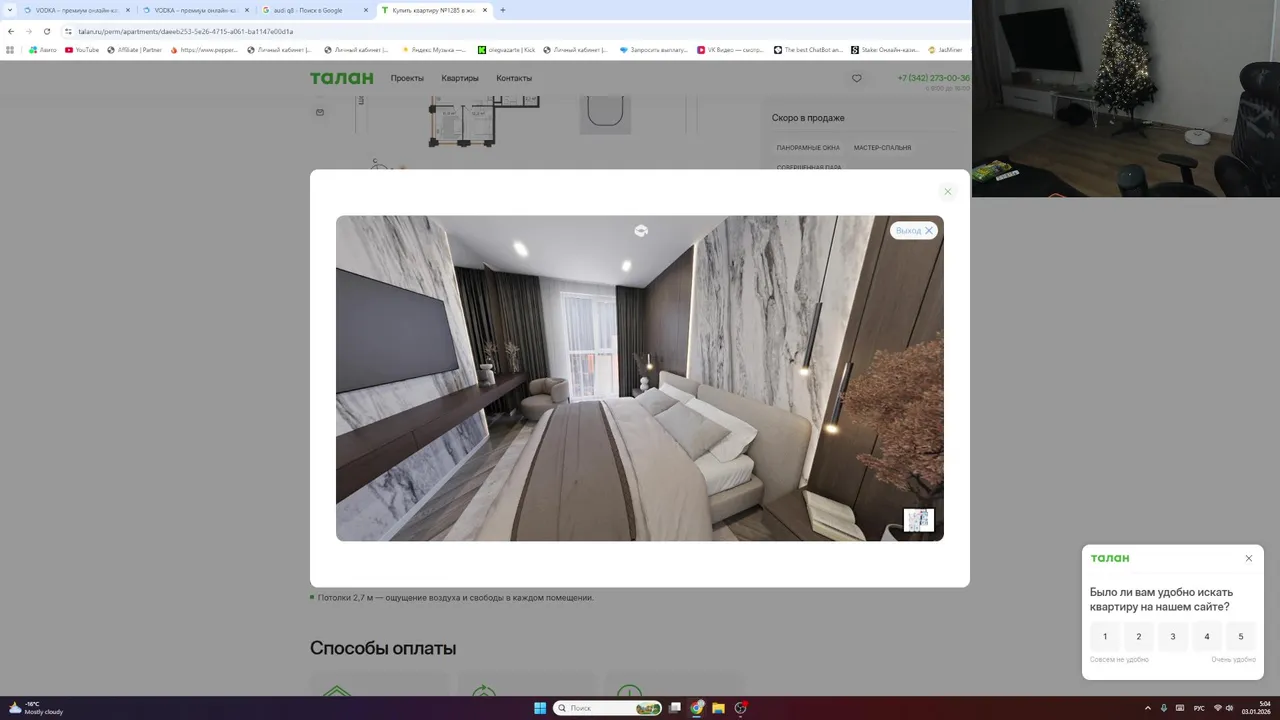The height and width of the screenshot is (720, 1280).
Task: Open weather widget Mostly cloudy
Action: tap(36, 708)
